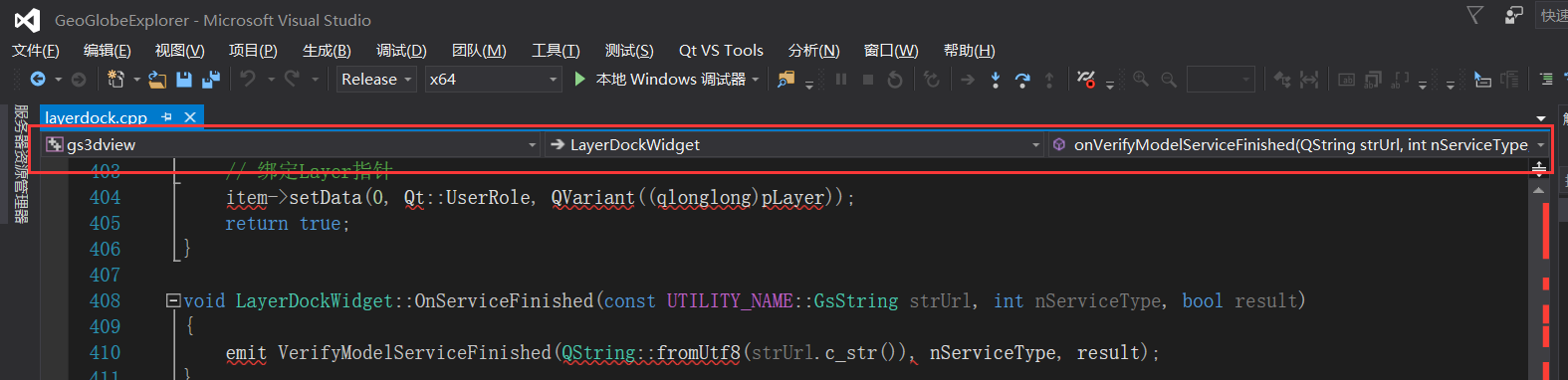Click the Undo arrow icon

click(x=248, y=79)
